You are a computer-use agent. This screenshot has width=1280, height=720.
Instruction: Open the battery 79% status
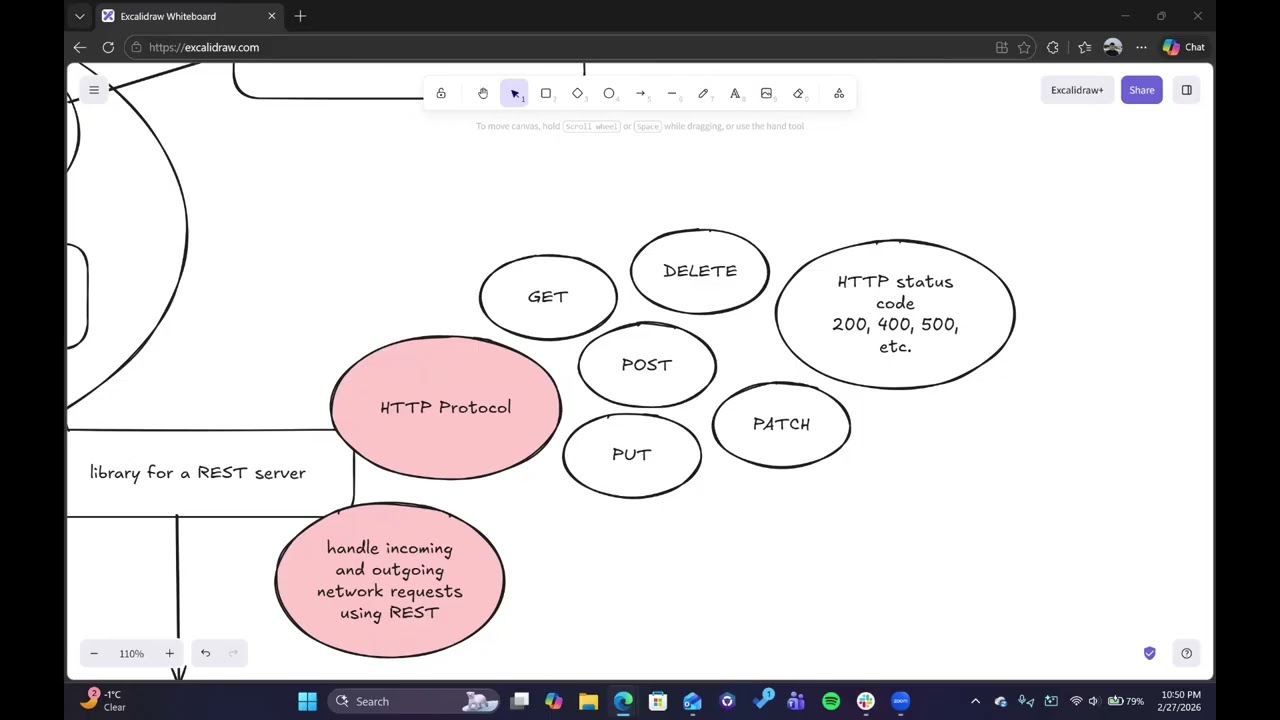tap(1125, 701)
